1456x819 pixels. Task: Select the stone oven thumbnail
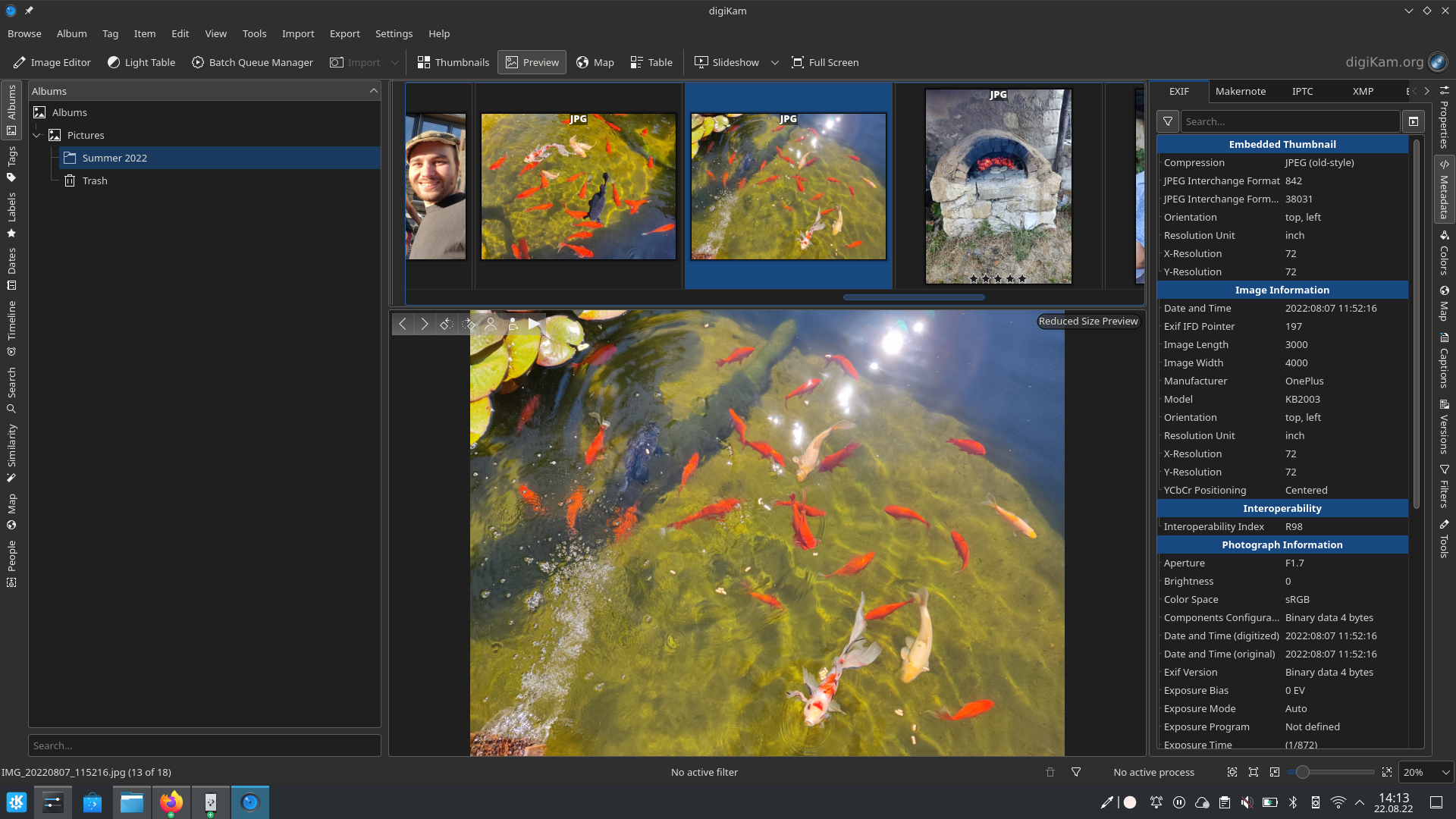coord(998,187)
